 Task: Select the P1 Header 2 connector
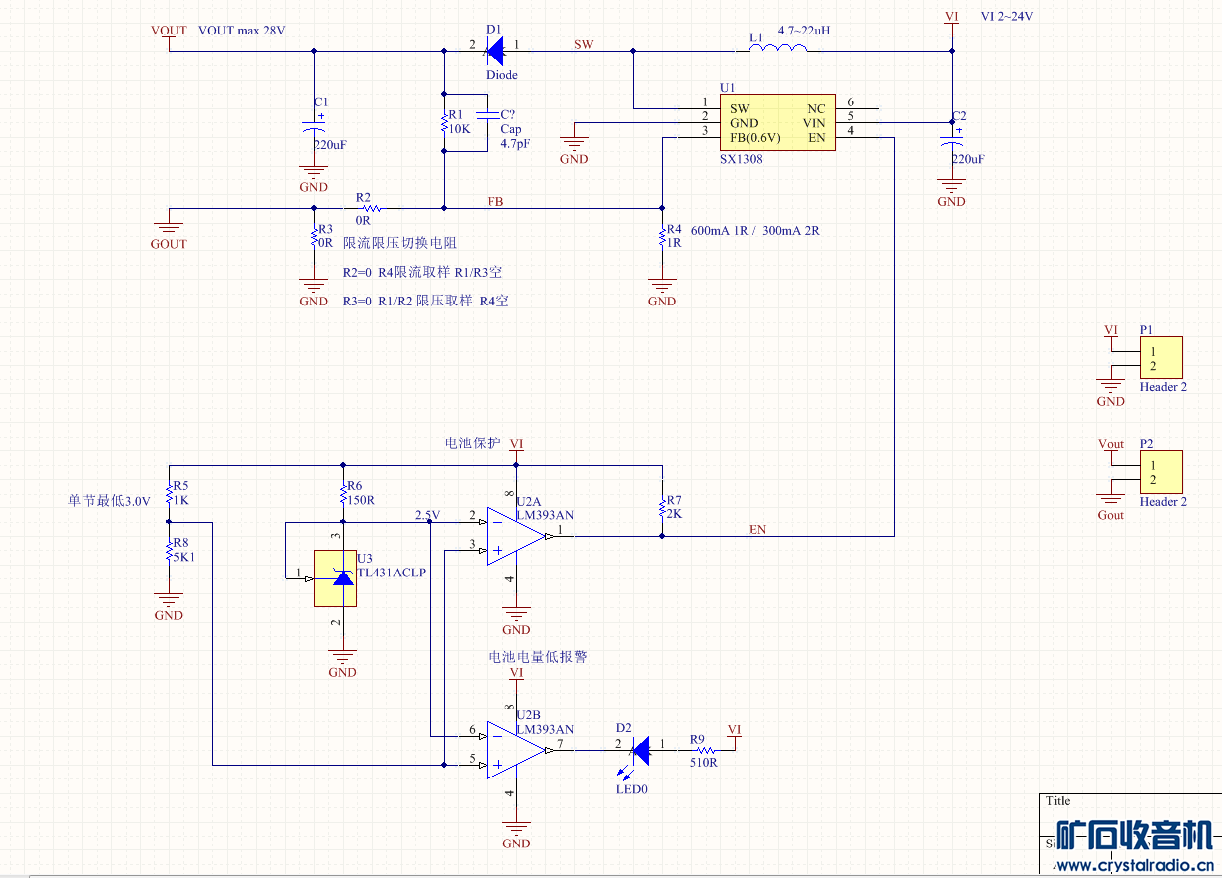1160,358
